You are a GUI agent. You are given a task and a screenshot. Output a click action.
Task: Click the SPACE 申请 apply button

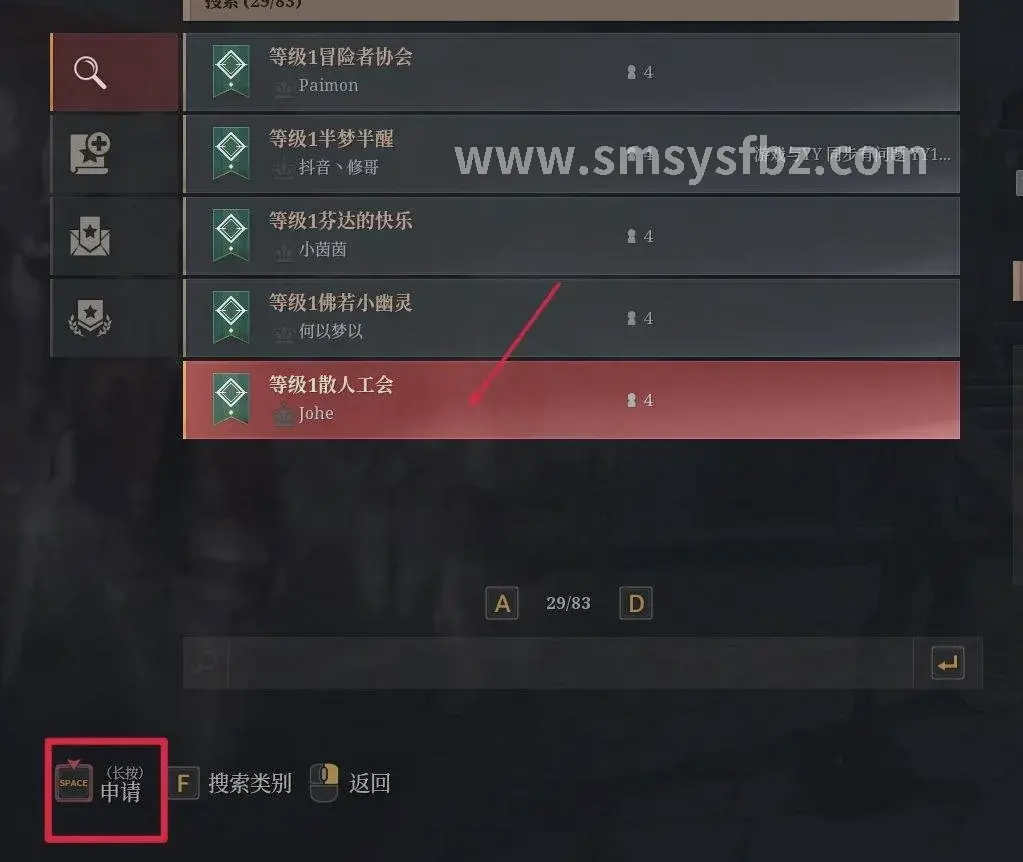tap(106, 790)
